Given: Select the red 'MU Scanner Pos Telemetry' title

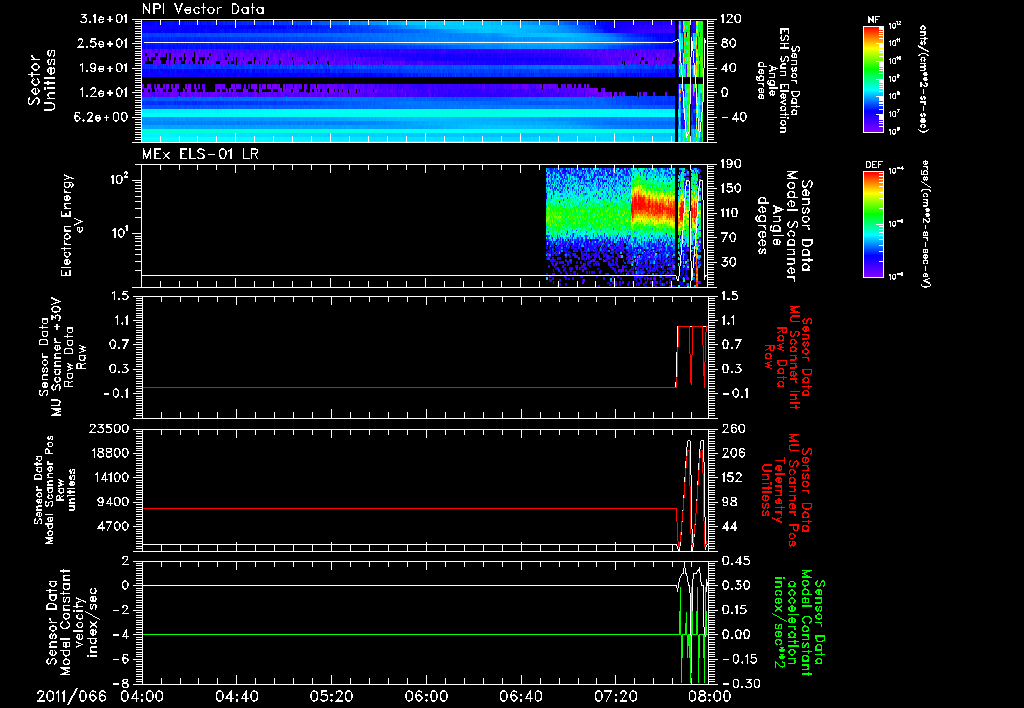Looking at the screenshot, I should point(786,490).
